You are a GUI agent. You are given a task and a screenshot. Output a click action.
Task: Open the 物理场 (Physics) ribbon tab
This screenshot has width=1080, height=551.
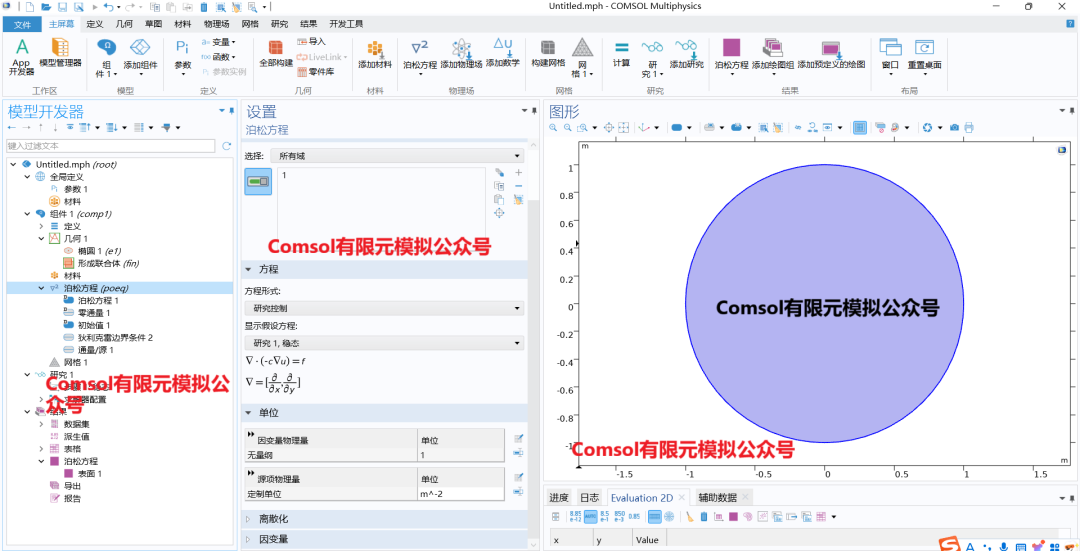click(x=216, y=23)
